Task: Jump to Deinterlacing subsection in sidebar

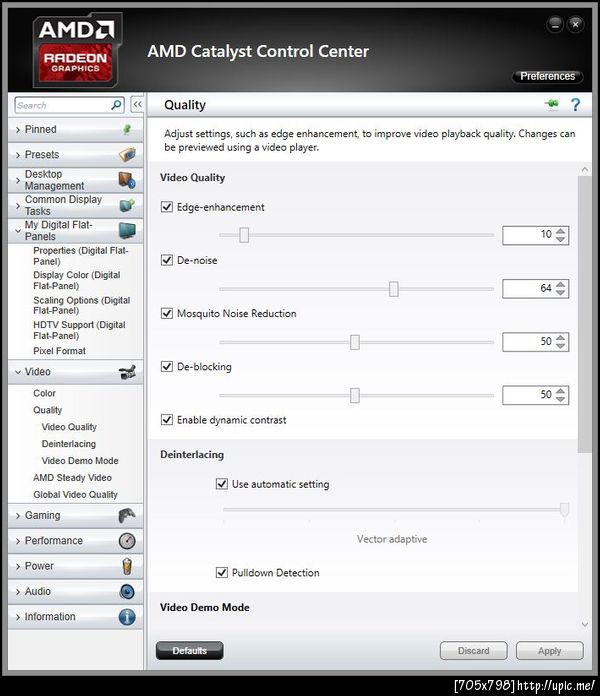Action: pyautogui.click(x=69, y=444)
